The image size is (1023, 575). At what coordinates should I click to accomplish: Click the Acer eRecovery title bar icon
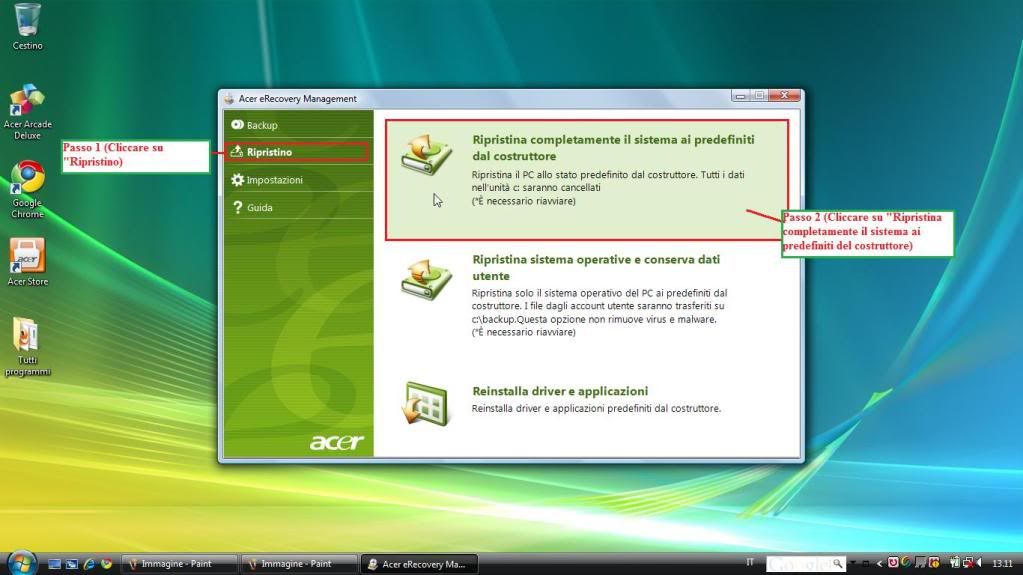(228, 99)
